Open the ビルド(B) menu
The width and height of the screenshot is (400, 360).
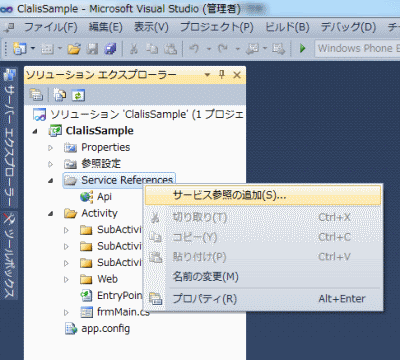[287, 27]
